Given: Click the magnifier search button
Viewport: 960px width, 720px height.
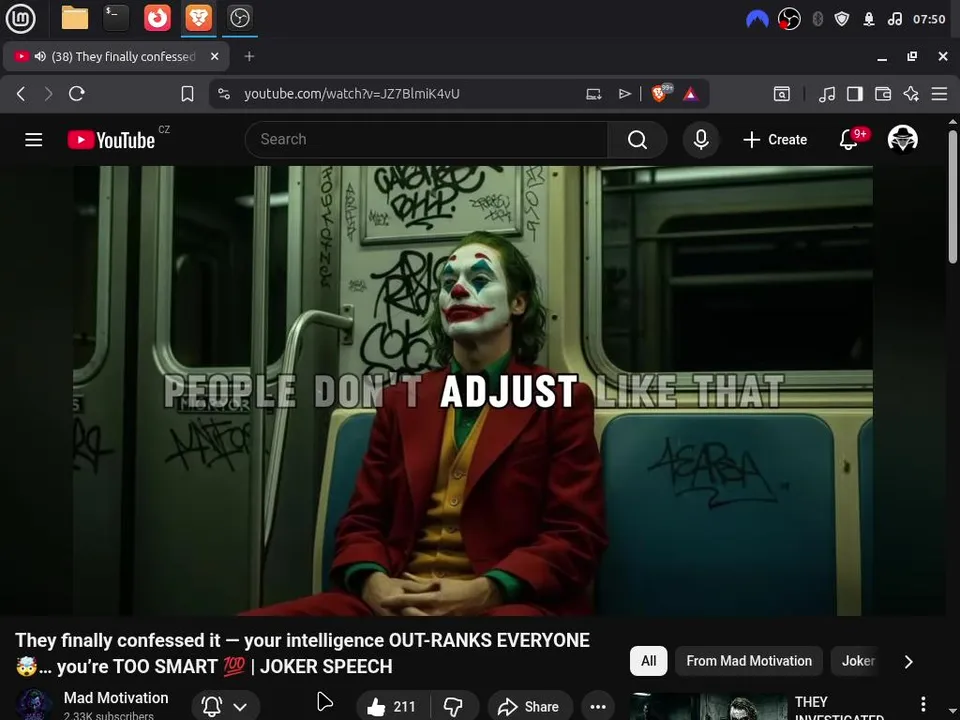Looking at the screenshot, I should pos(637,140).
